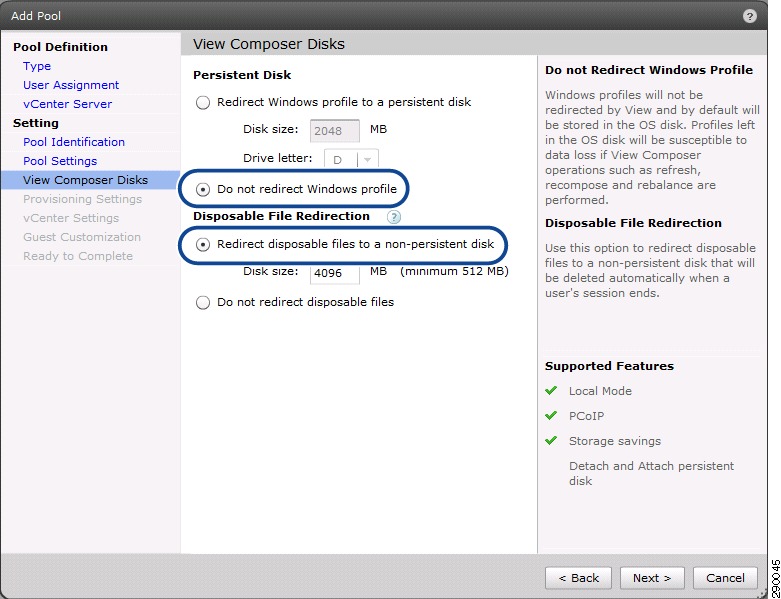Go to the Type step
Image resolution: width=781 pixels, height=599 pixels.
(x=37, y=66)
